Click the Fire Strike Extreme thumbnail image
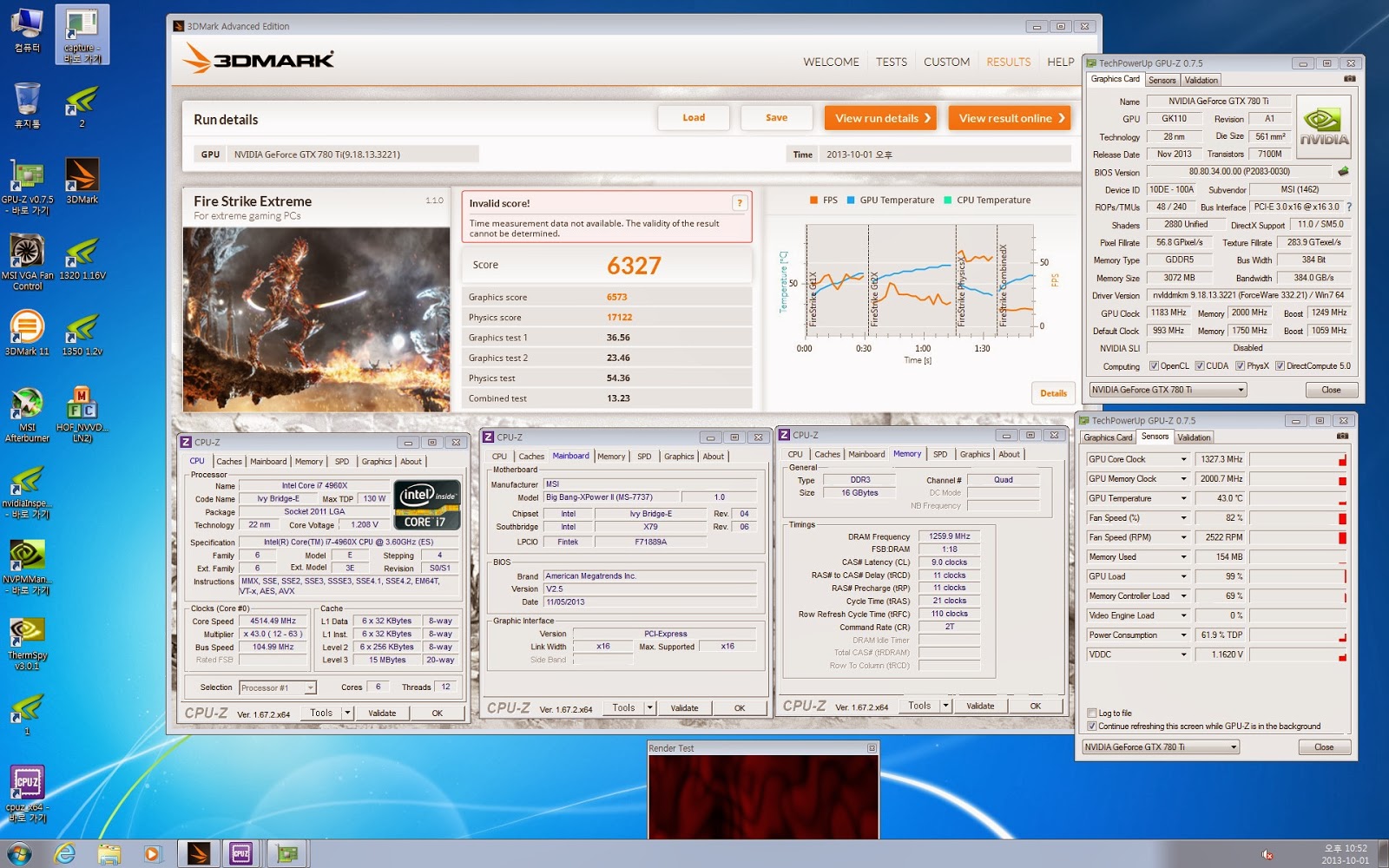 (317, 319)
